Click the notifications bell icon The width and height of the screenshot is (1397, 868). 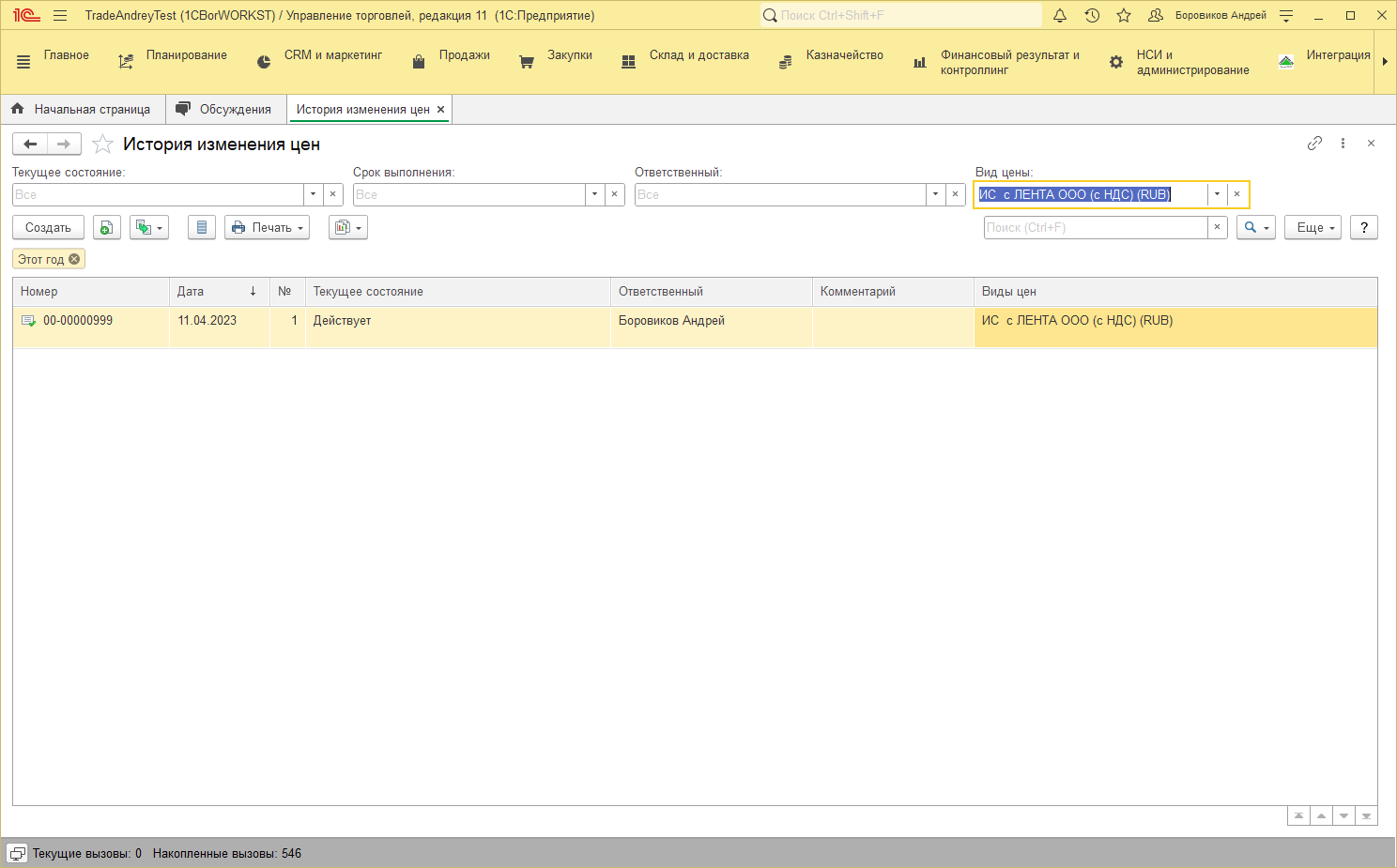[x=1060, y=15]
